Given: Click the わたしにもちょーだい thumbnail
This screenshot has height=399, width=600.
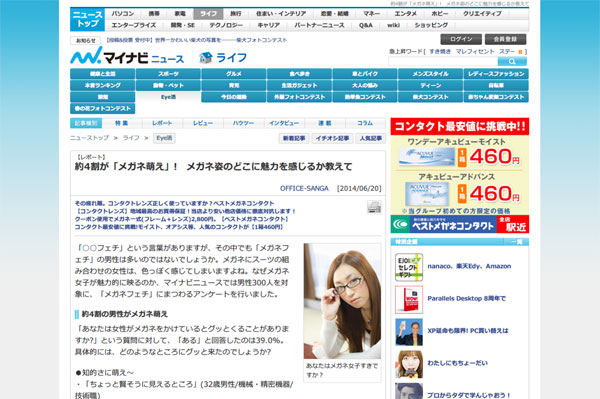Looking at the screenshot, I should click(409, 364).
